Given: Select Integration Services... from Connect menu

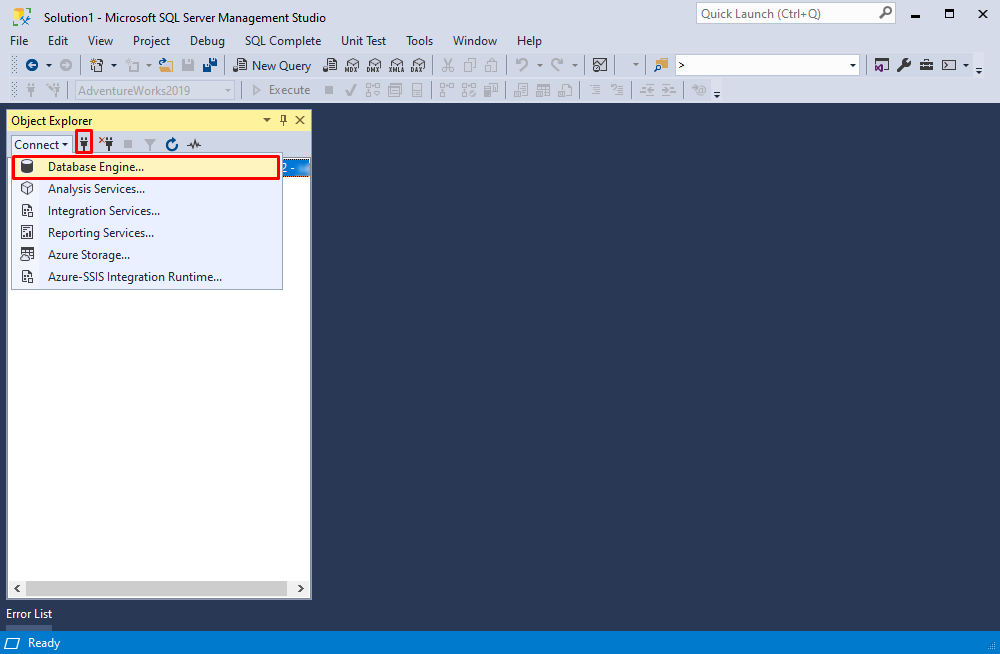Looking at the screenshot, I should (147, 211).
